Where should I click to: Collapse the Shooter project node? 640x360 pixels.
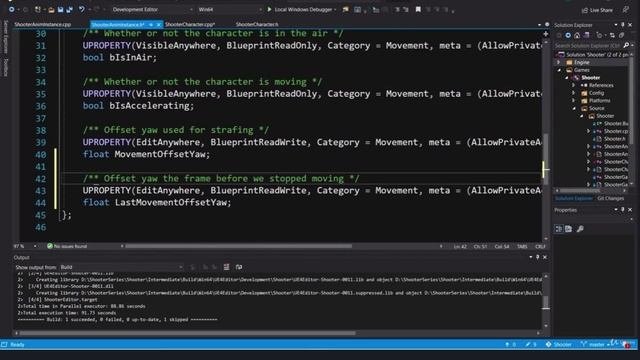[x=567, y=78]
